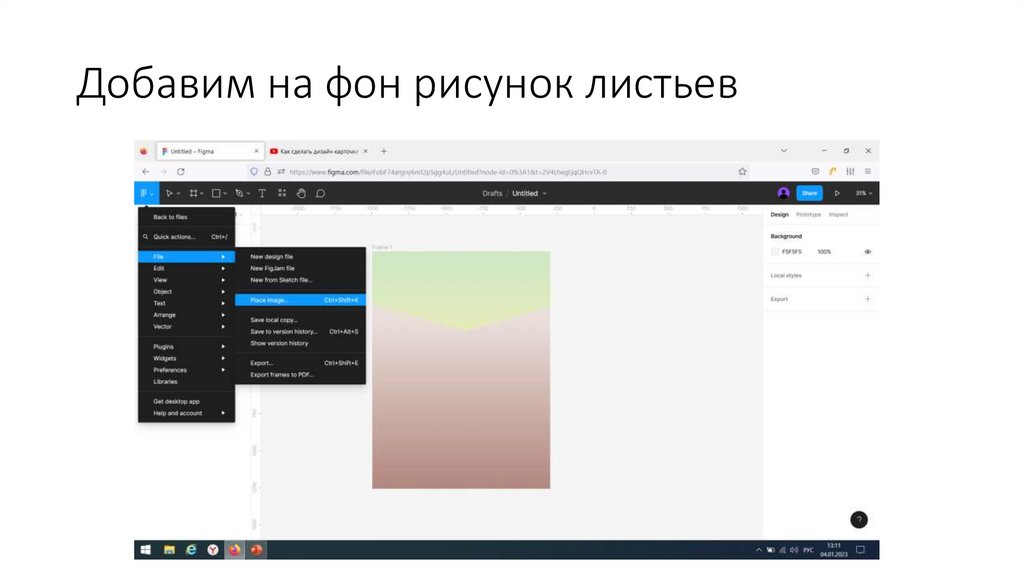Choose Export frames to PDF
This screenshot has width=1024, height=574.
300,375
